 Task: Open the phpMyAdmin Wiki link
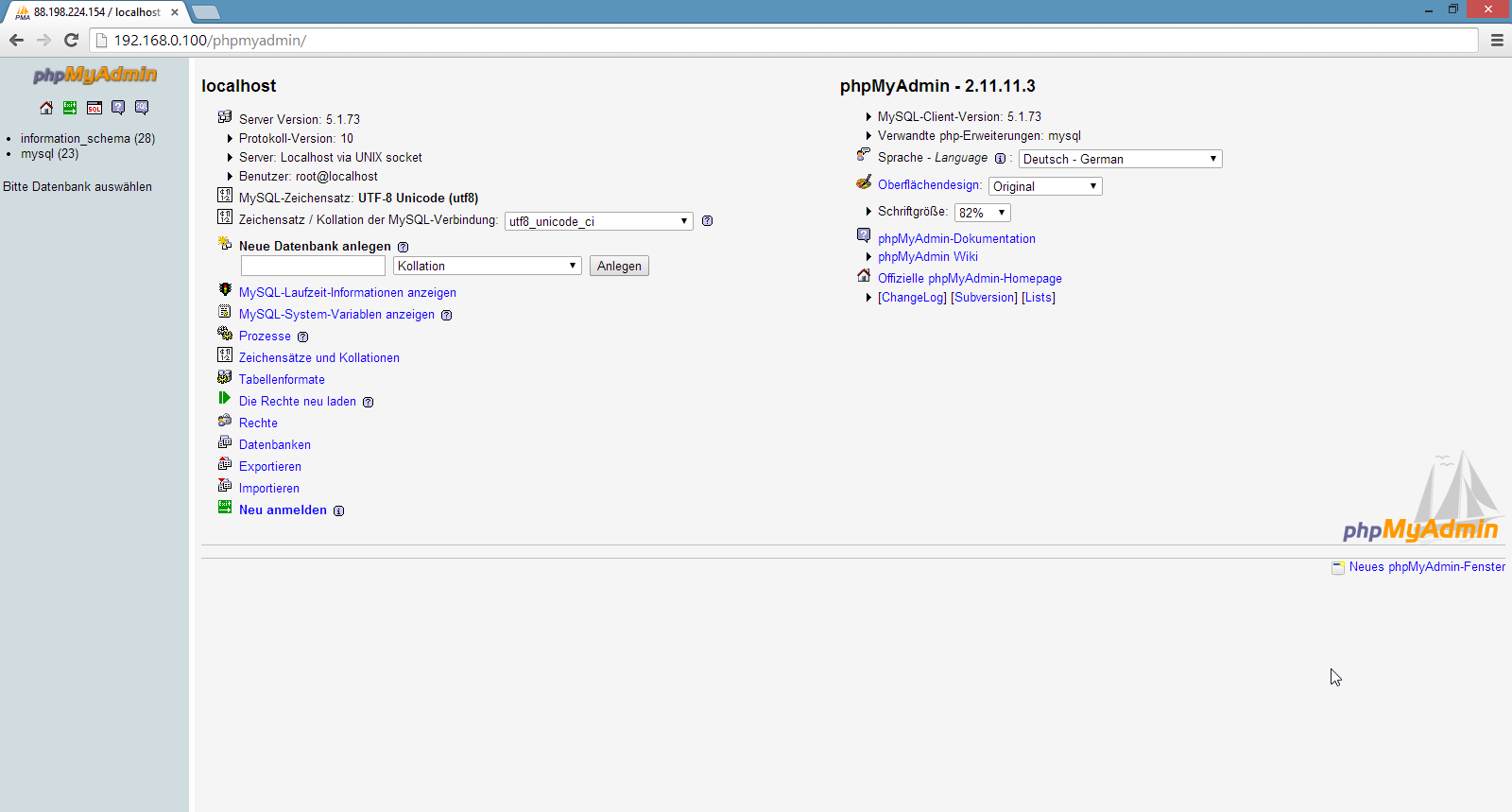(928, 257)
